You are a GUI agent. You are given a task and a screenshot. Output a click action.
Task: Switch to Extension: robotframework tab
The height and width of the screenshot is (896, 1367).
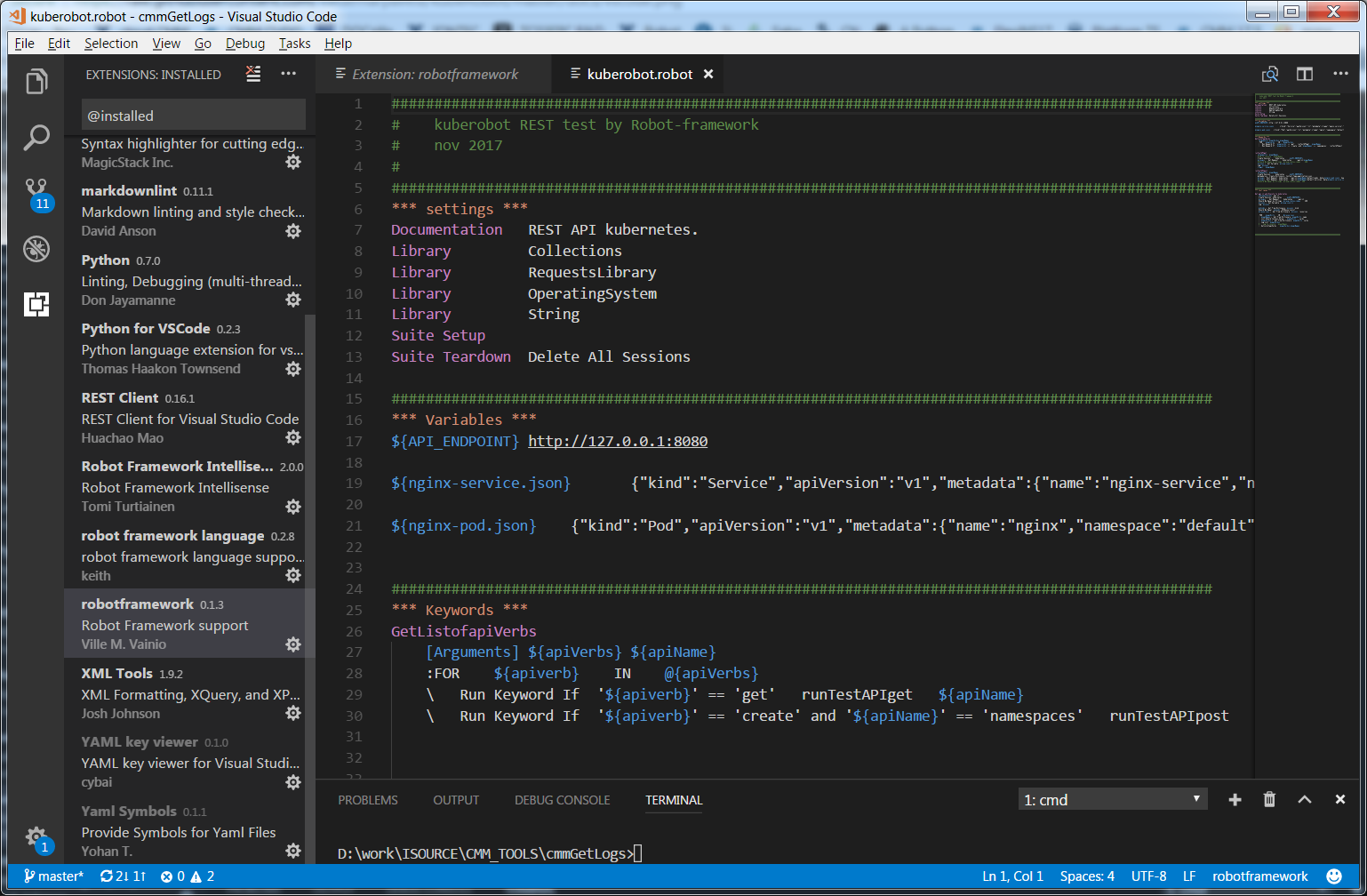[x=434, y=74]
